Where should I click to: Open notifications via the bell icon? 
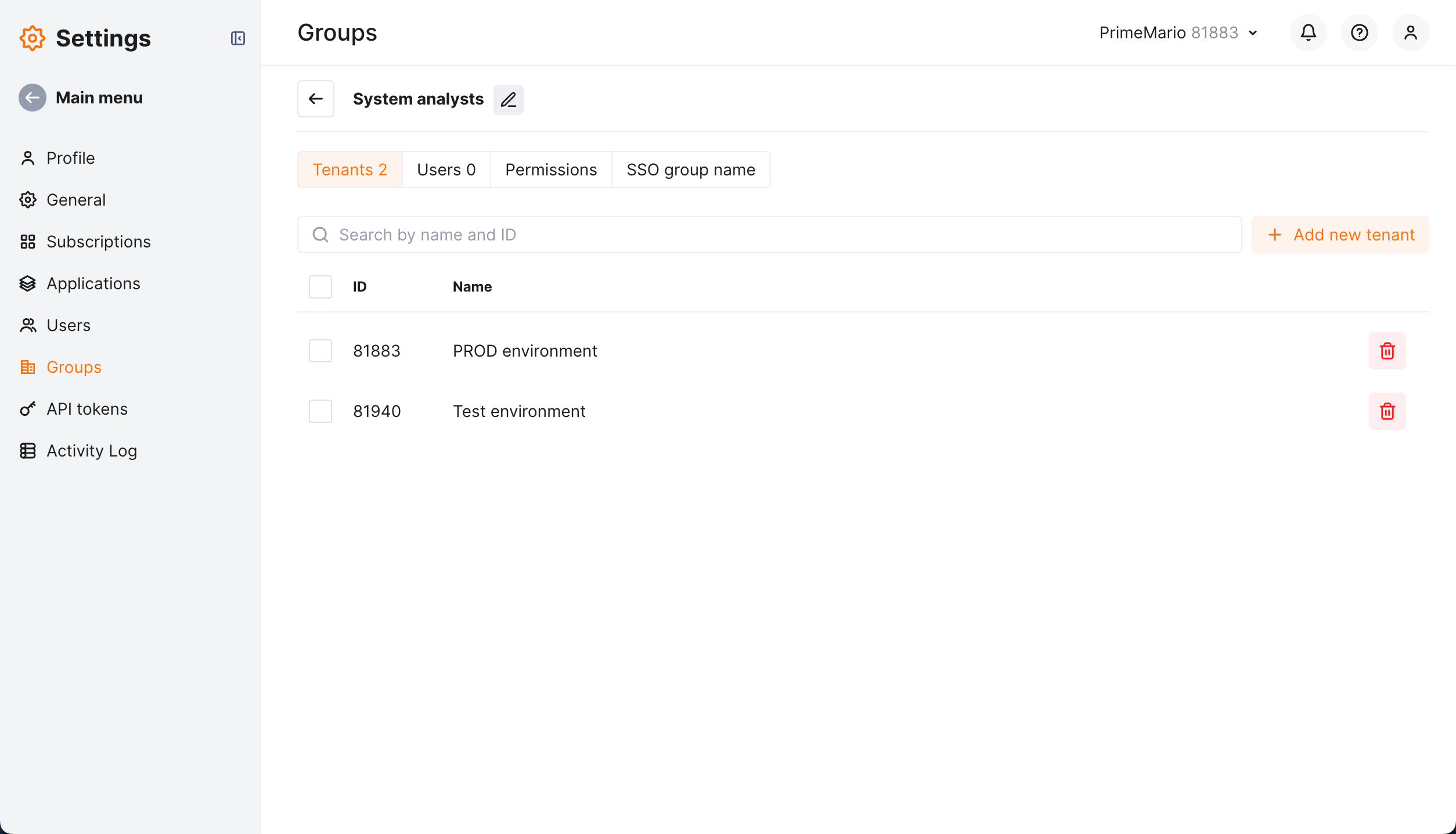(x=1307, y=33)
